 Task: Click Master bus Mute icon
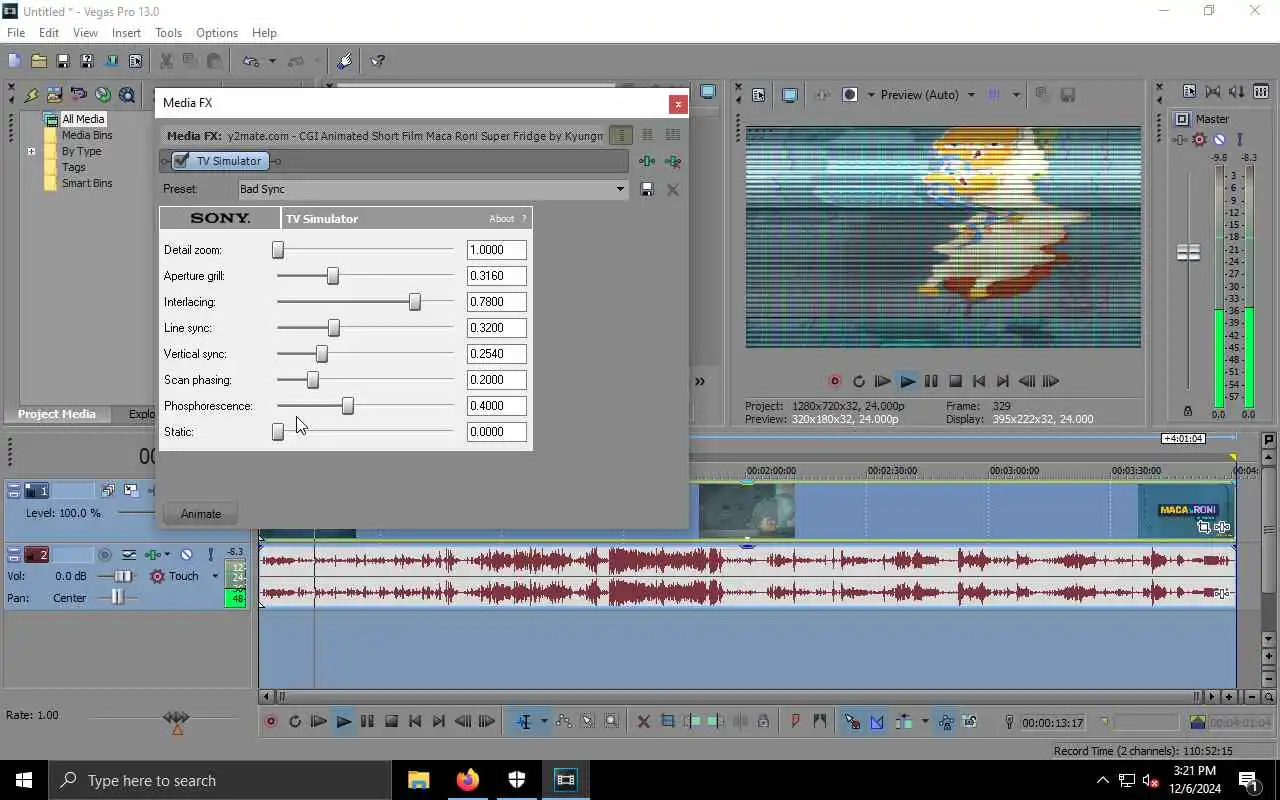1219,140
